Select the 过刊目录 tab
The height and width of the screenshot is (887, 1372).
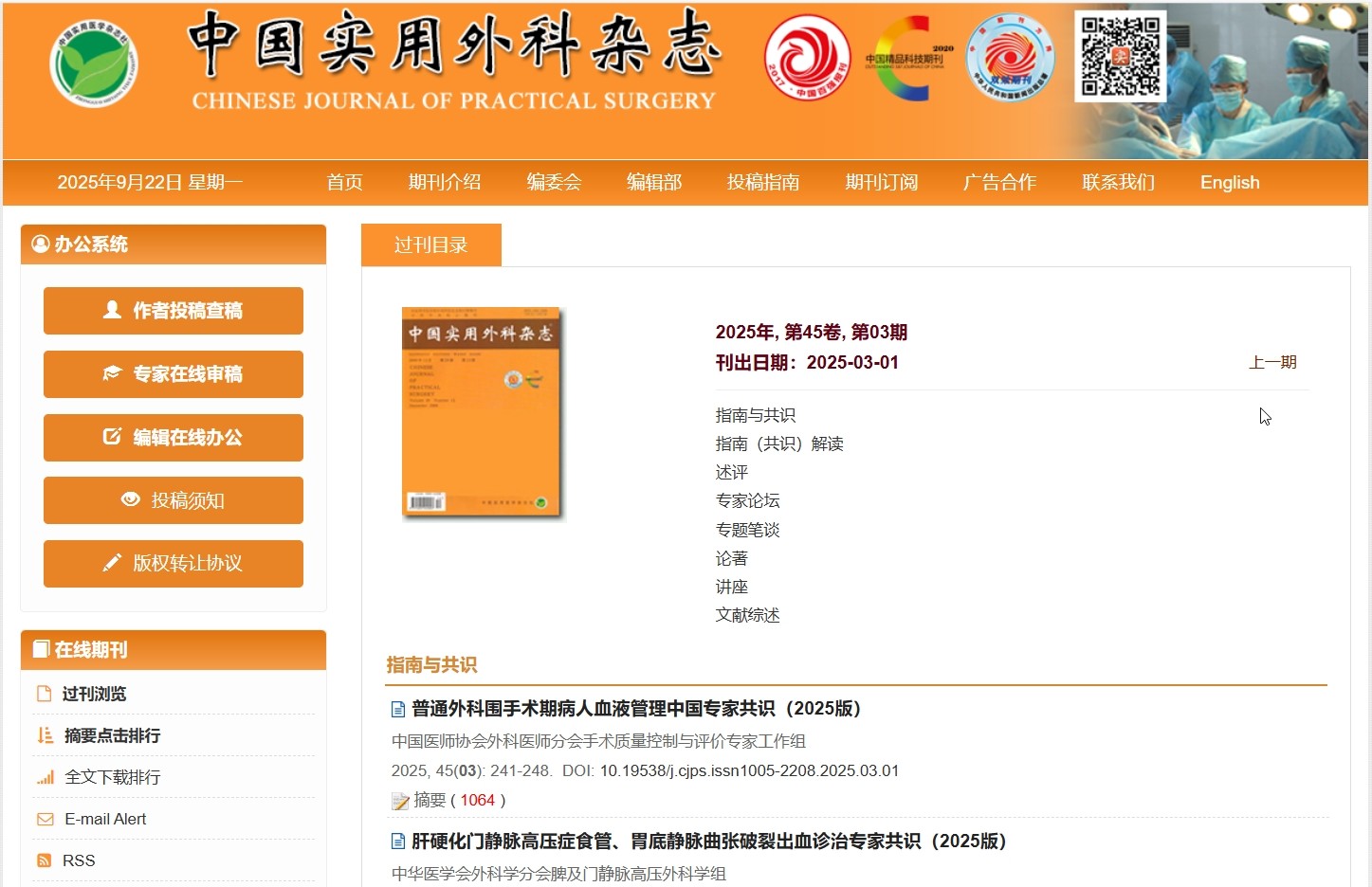point(430,245)
